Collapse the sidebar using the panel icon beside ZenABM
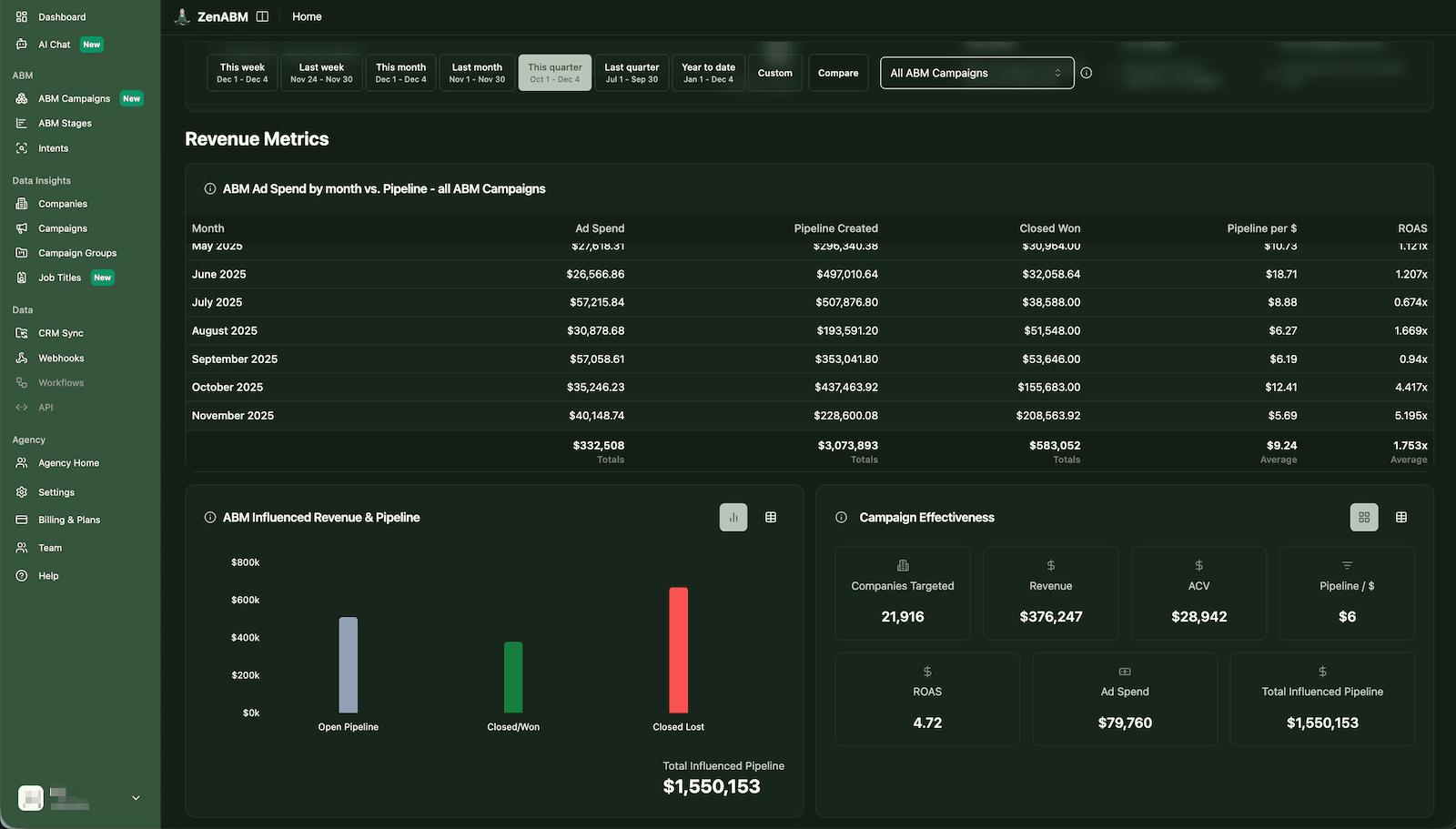1456x829 pixels. click(x=261, y=15)
